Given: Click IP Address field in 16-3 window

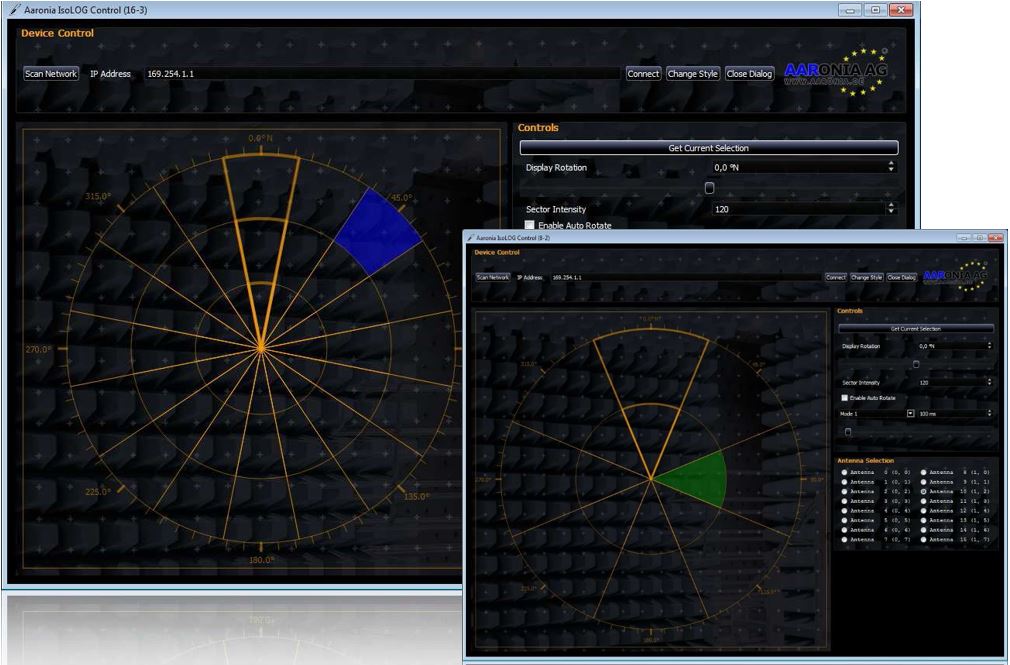Looking at the screenshot, I should 382,73.
